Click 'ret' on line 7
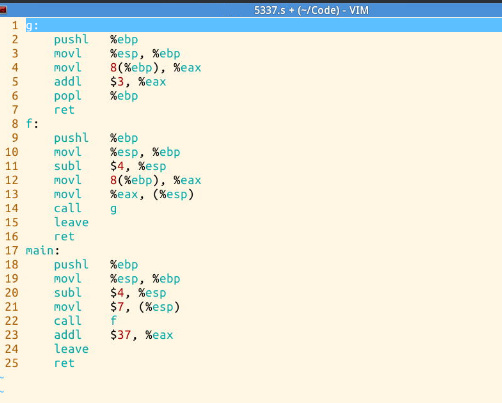 pyautogui.click(x=64, y=110)
